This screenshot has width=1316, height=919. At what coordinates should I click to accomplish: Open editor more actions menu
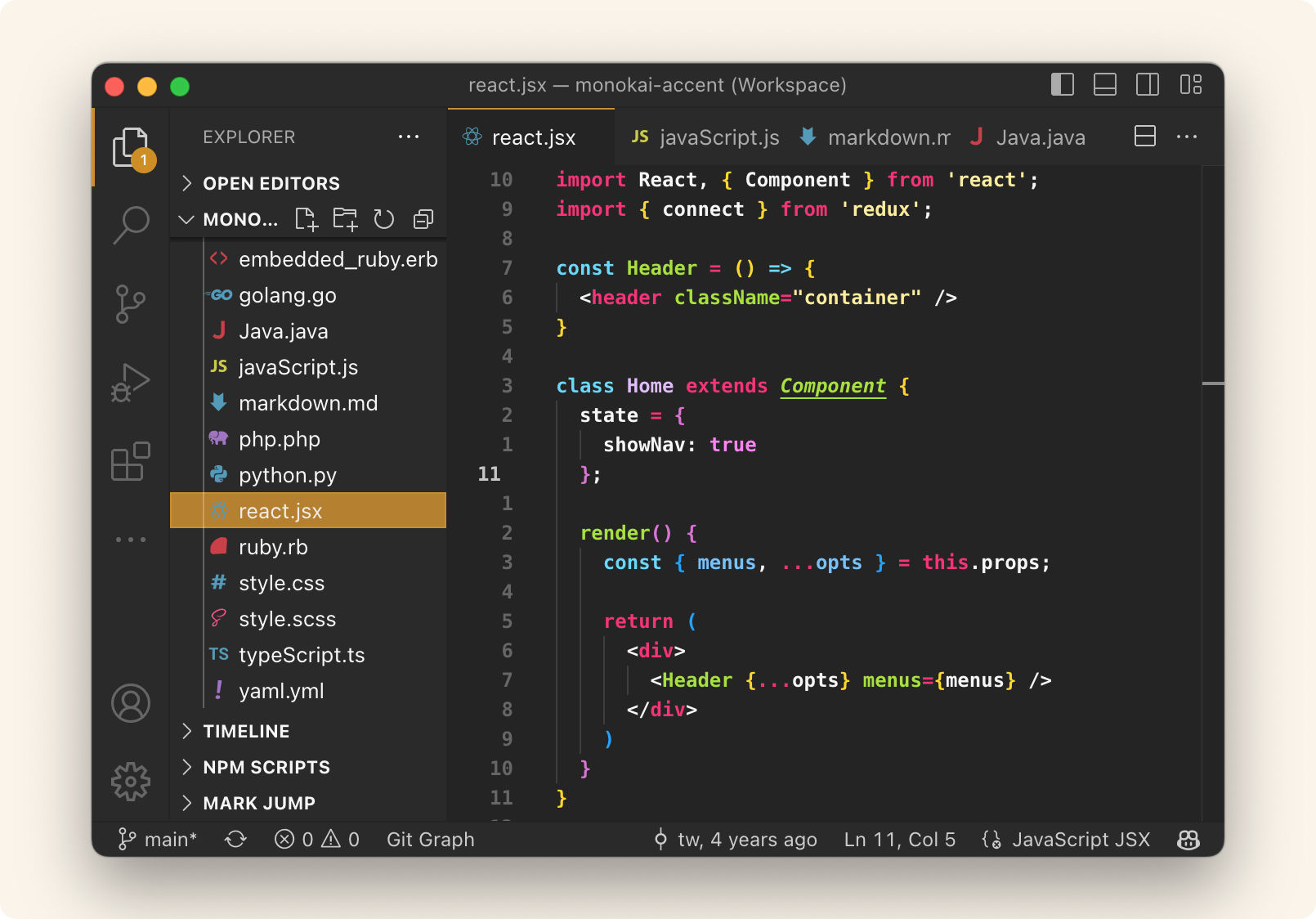click(1187, 137)
